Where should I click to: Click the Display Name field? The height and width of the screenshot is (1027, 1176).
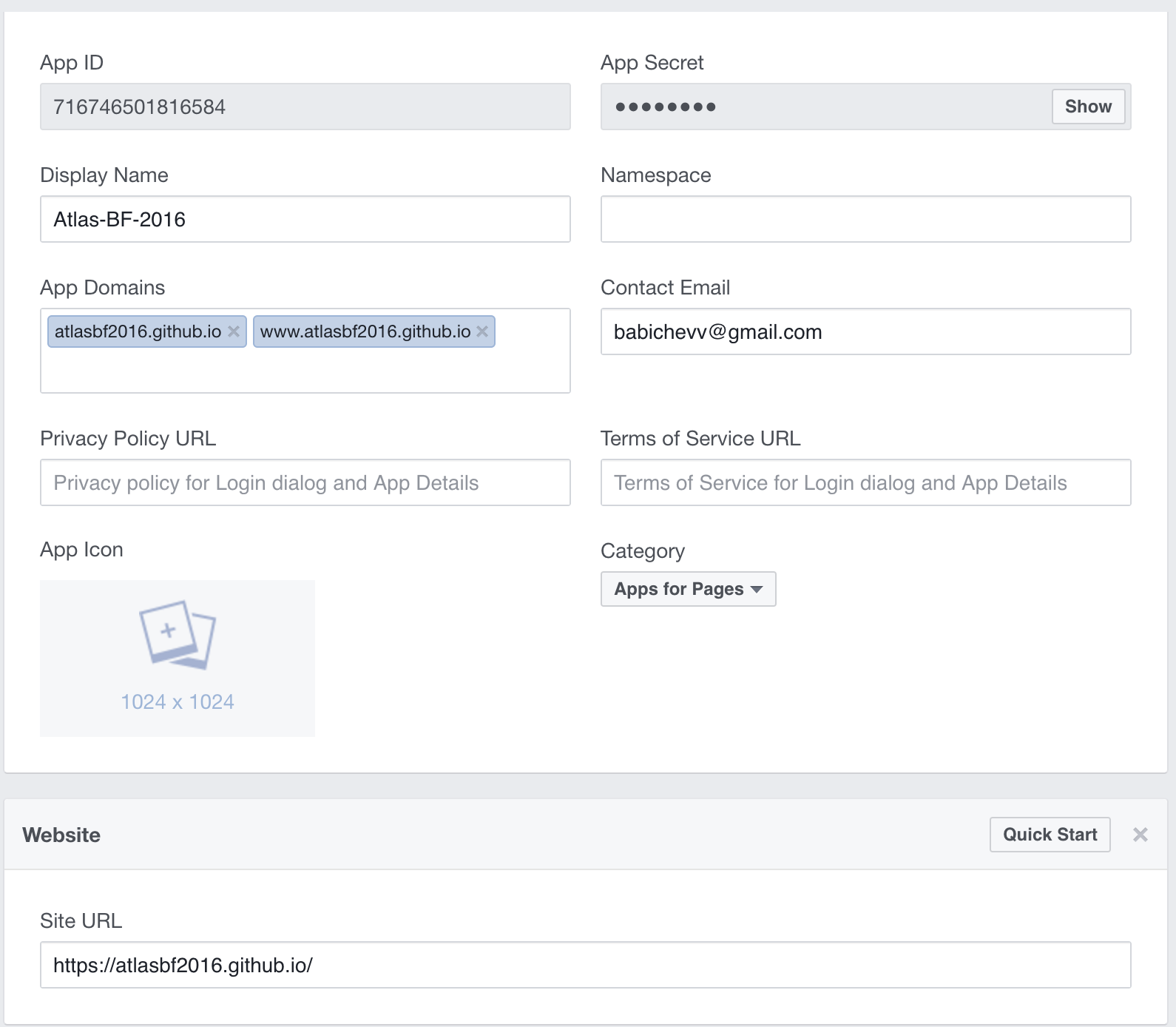pos(305,219)
